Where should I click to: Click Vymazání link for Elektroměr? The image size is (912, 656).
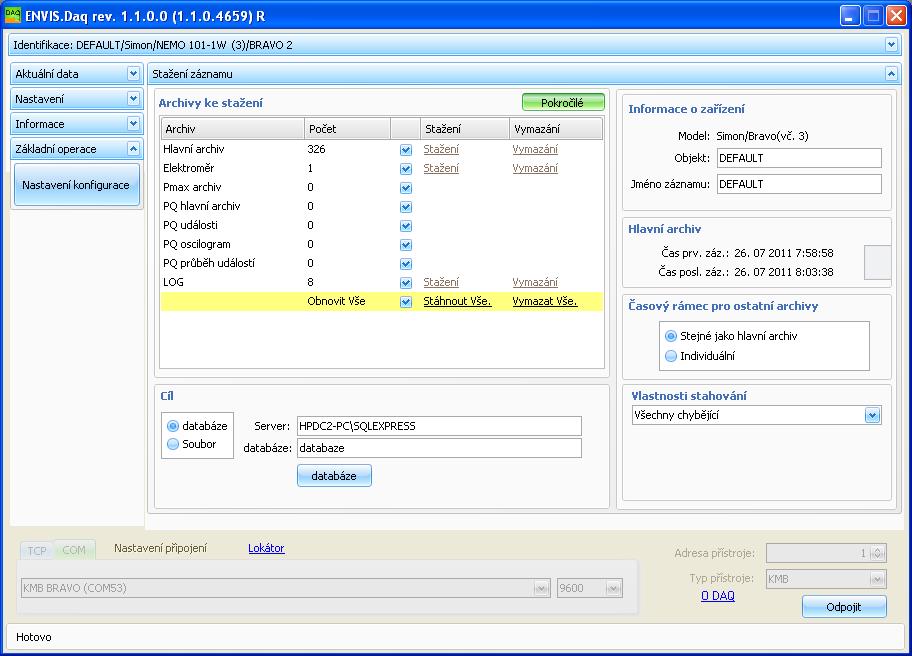click(x=535, y=169)
